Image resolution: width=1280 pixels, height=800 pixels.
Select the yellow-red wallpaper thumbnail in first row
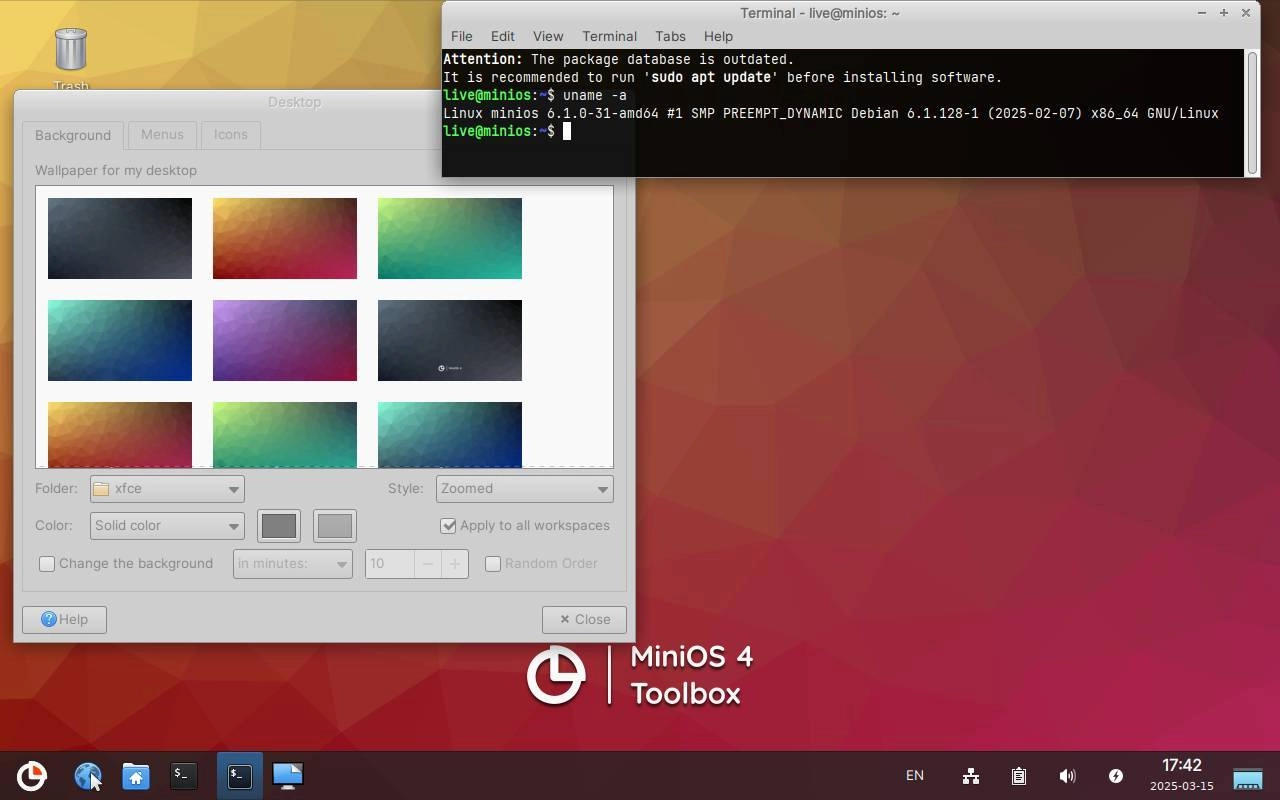coord(285,238)
